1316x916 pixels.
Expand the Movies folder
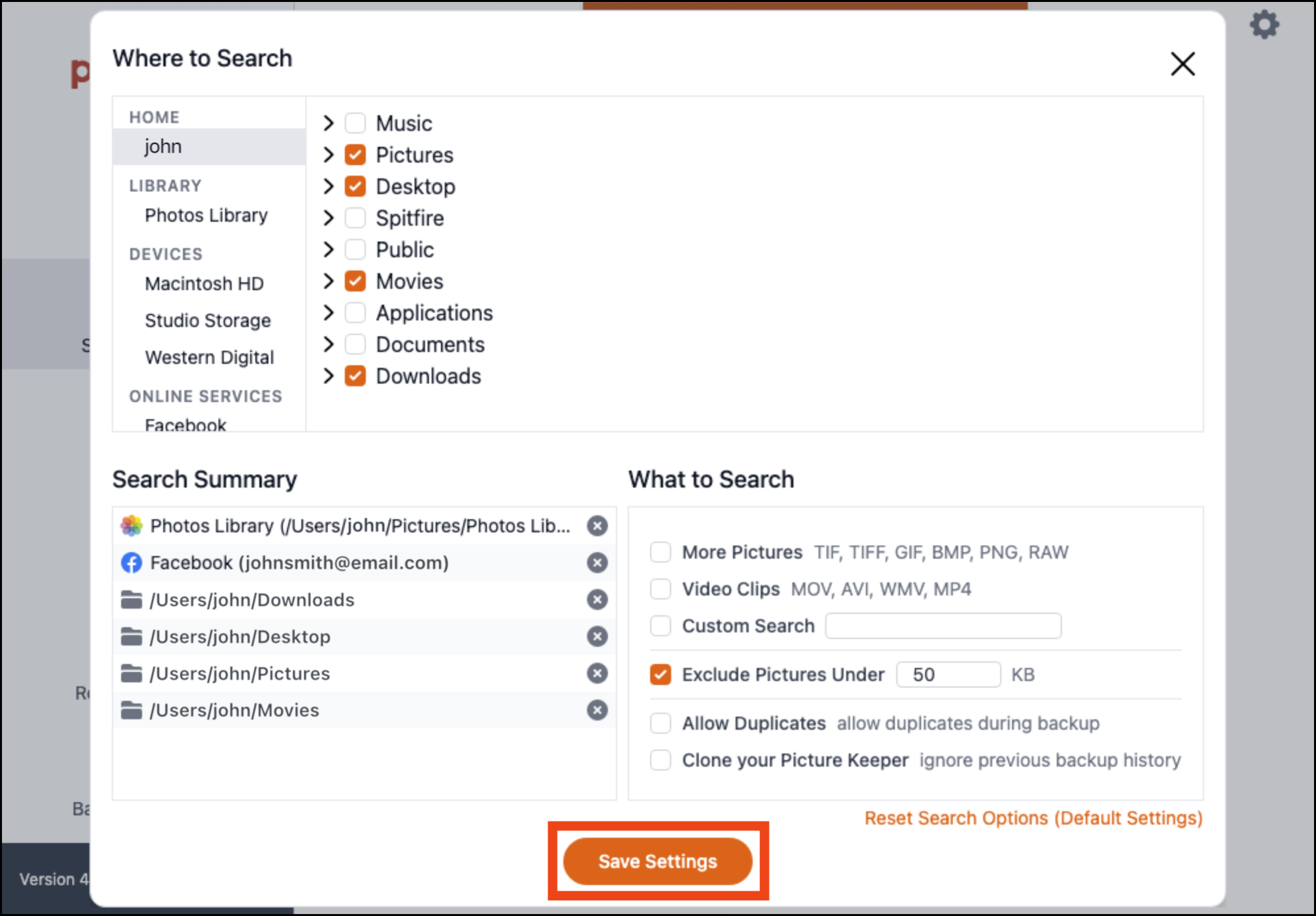click(x=328, y=281)
